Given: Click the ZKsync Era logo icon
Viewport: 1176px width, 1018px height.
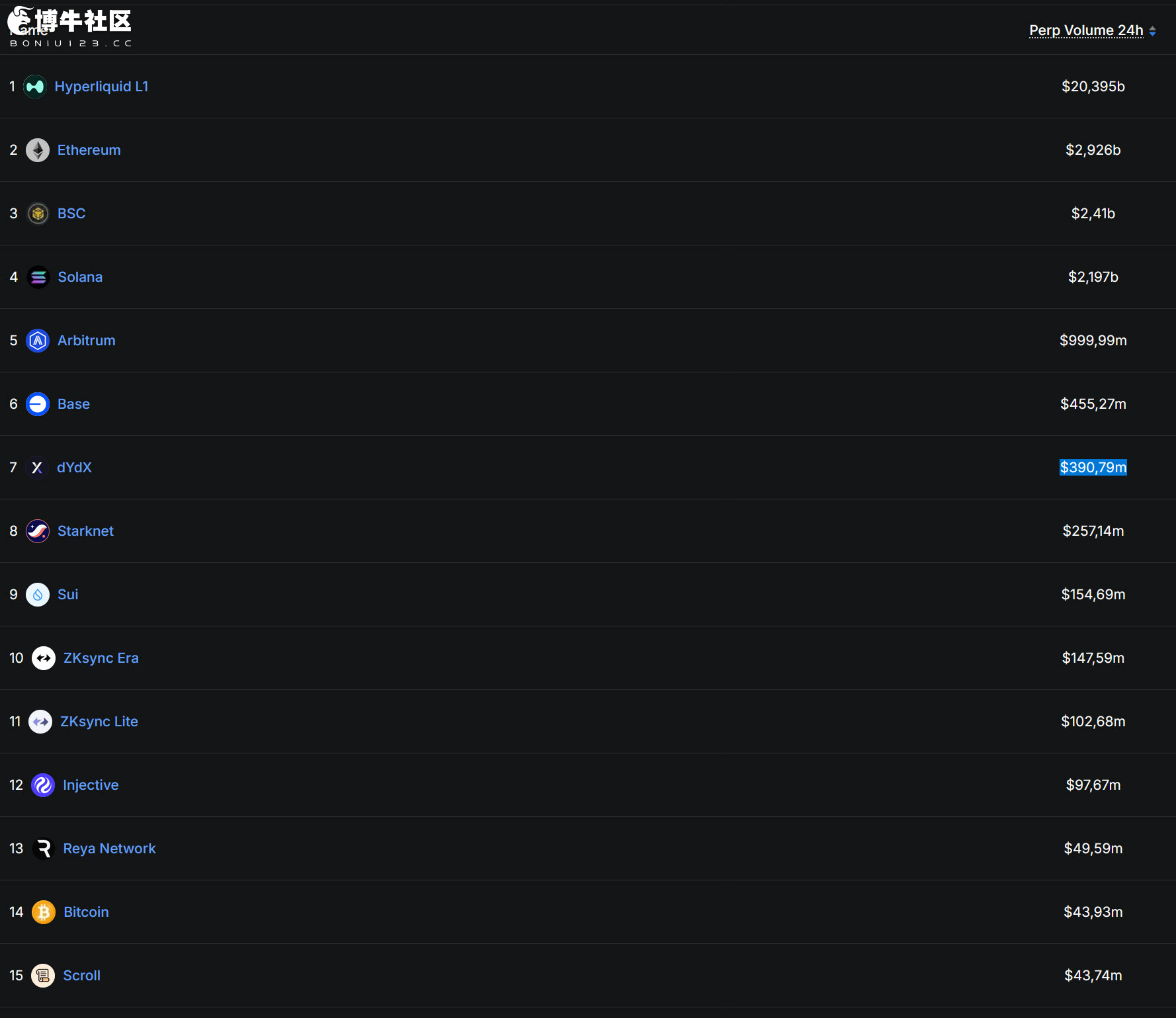Looking at the screenshot, I should 44,658.
